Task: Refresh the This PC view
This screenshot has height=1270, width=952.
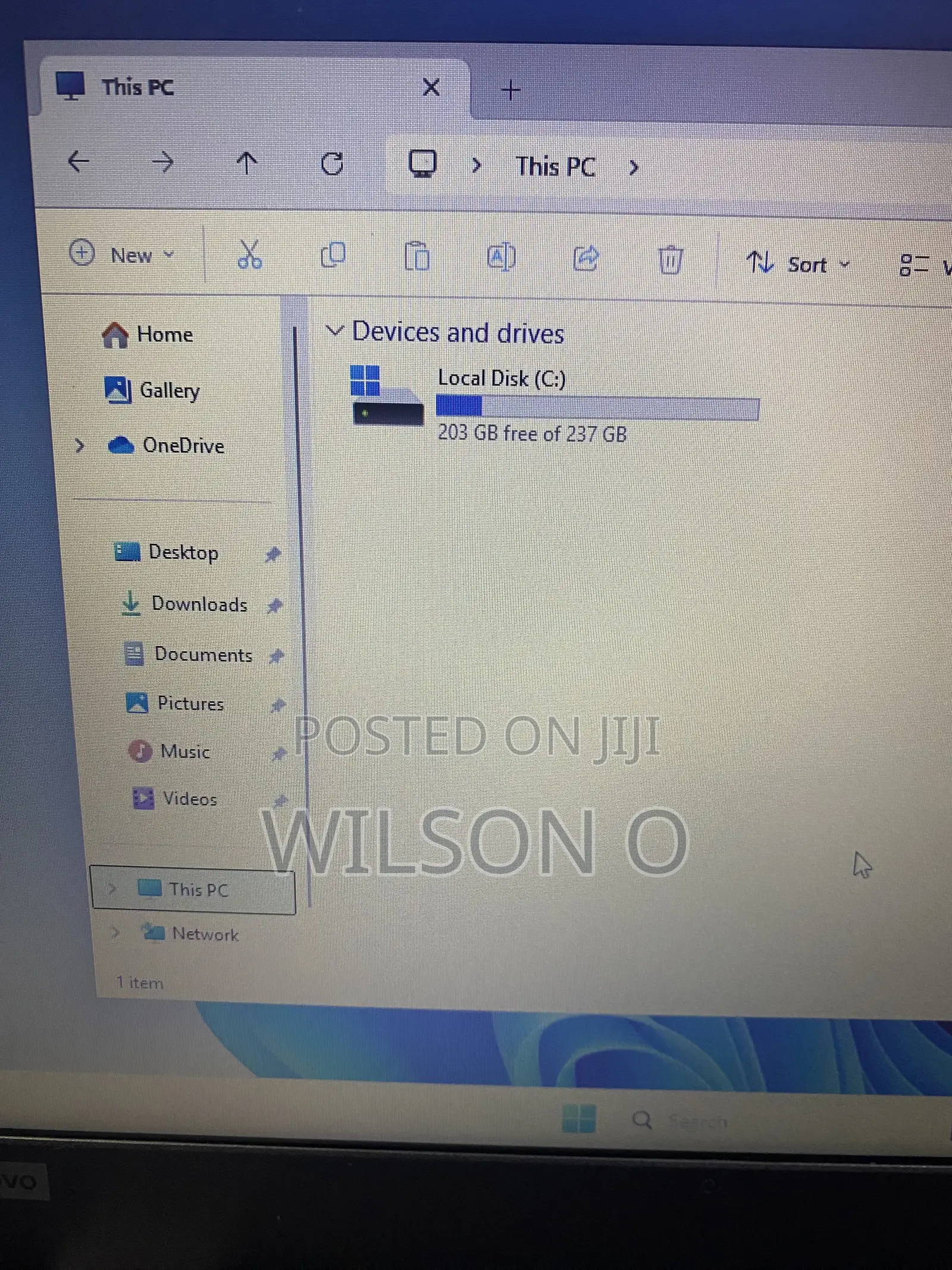Action: click(332, 164)
